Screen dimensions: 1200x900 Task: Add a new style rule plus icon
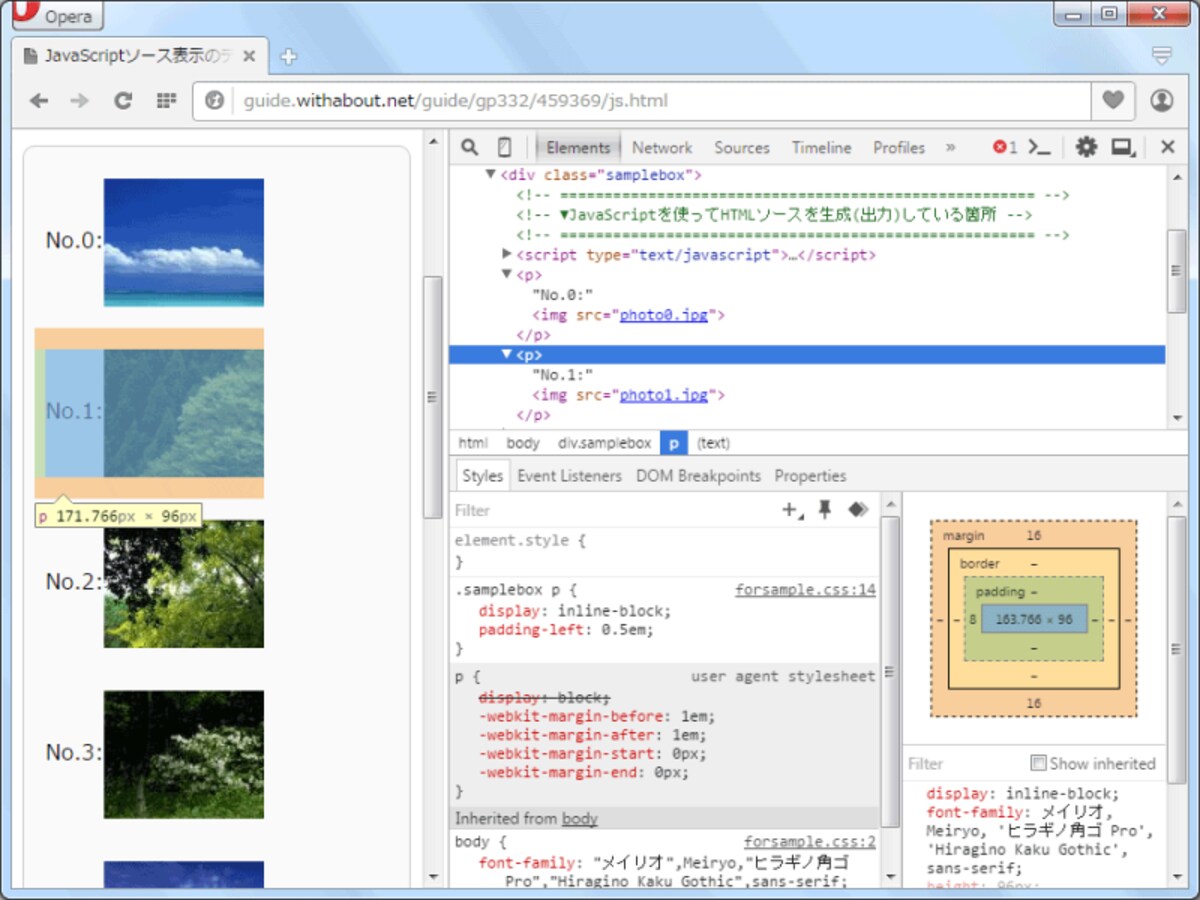792,510
